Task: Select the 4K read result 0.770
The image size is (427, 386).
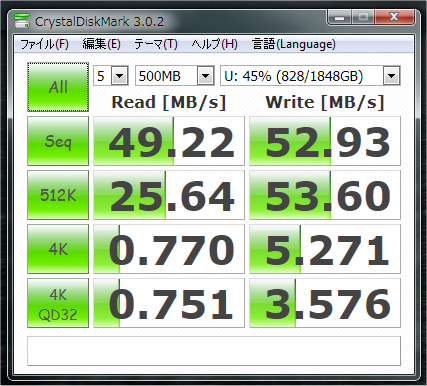Action: (x=169, y=249)
